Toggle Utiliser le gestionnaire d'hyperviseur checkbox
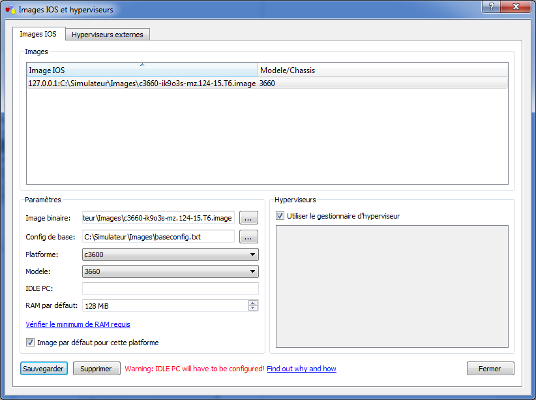This screenshot has width=536, height=400. [280, 216]
